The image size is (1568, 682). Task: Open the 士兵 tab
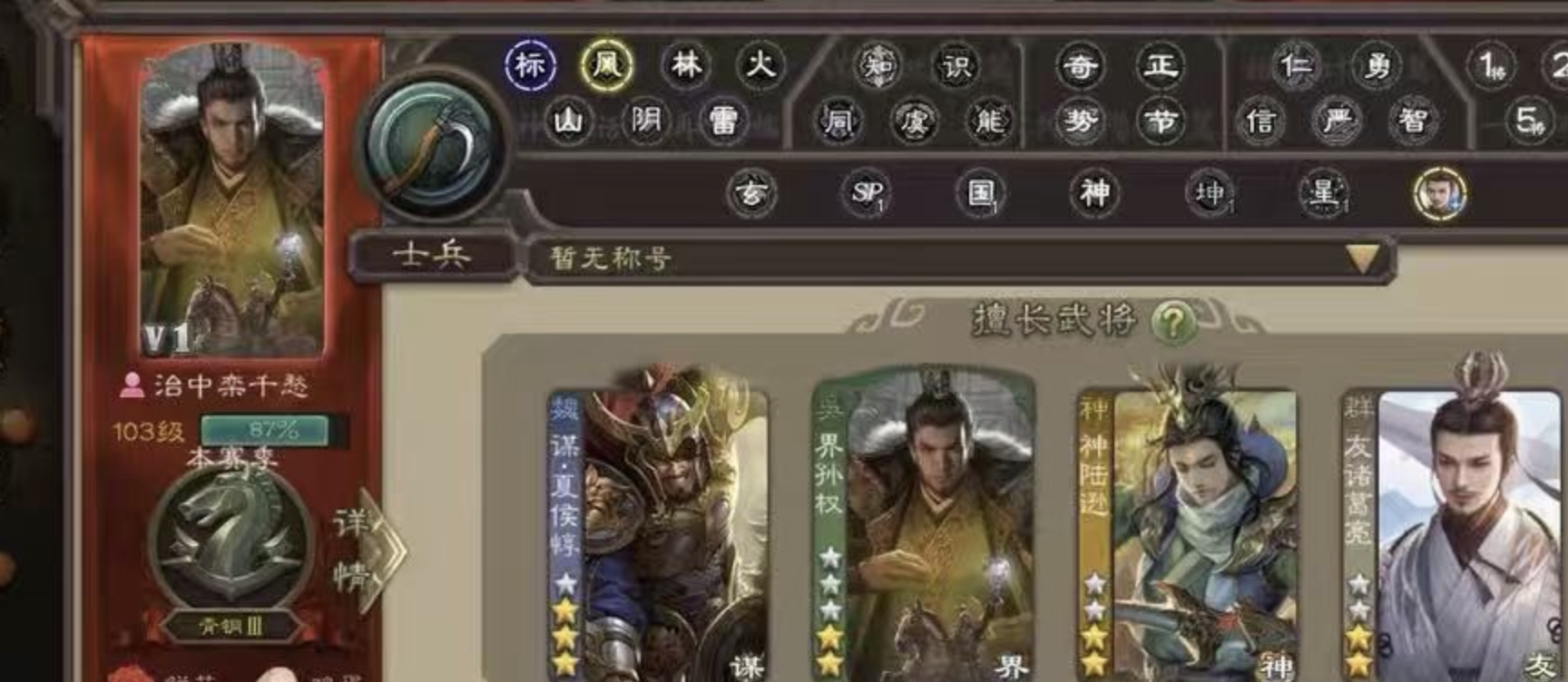[x=433, y=257]
